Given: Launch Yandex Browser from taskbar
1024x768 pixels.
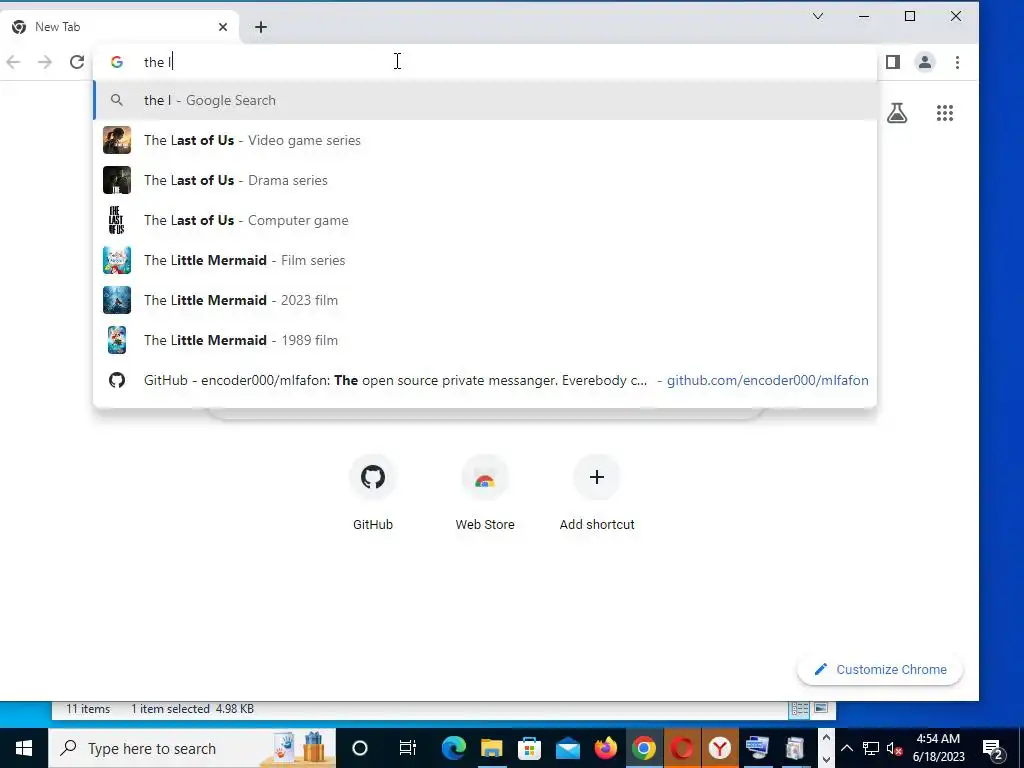Looking at the screenshot, I should click(x=720, y=748).
